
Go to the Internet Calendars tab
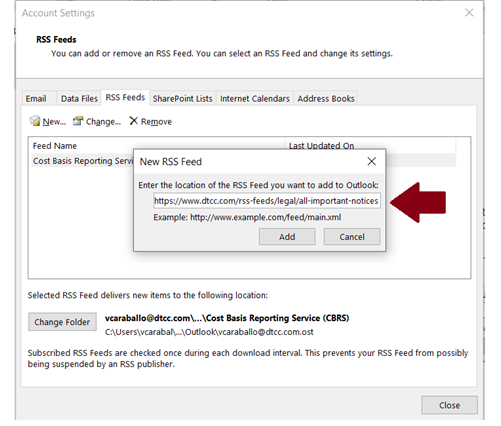coord(255,99)
